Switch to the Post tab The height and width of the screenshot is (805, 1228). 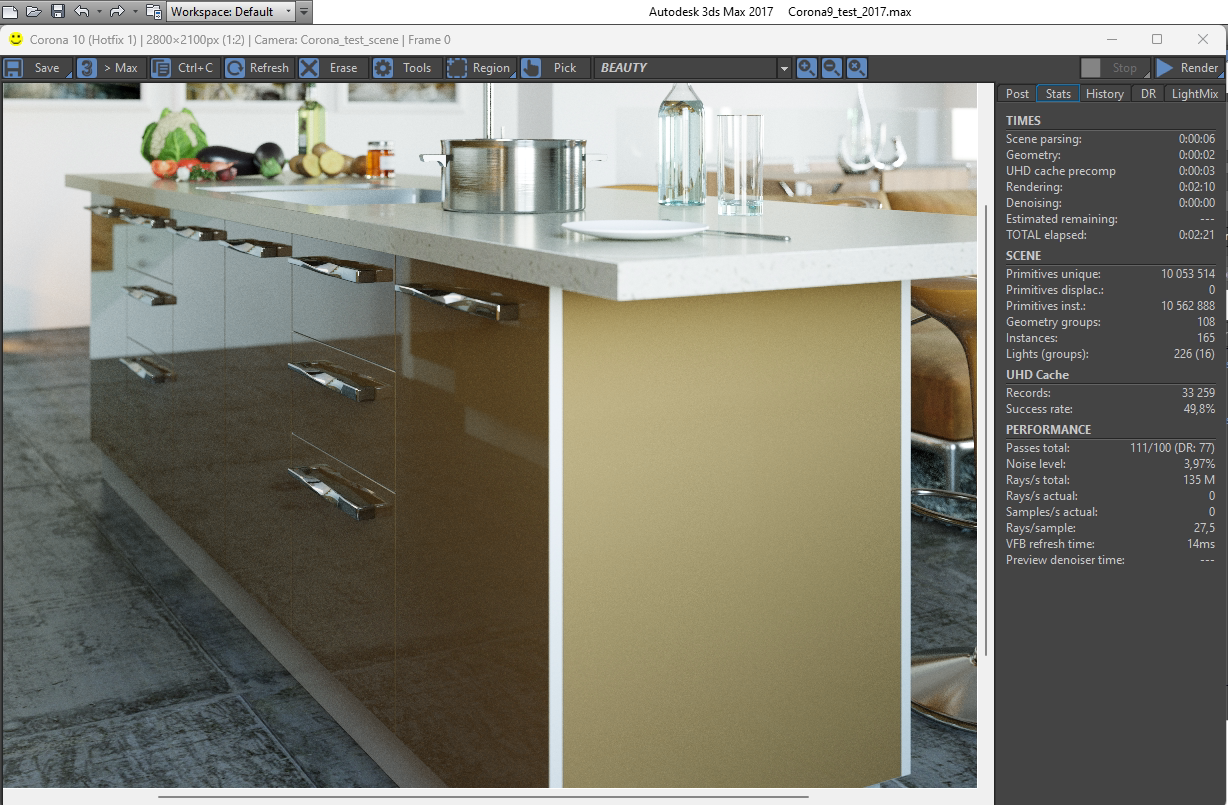click(1017, 93)
